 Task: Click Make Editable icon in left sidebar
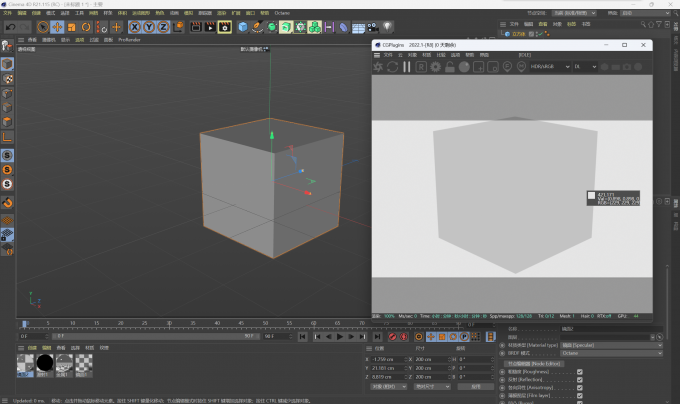tap(7, 46)
